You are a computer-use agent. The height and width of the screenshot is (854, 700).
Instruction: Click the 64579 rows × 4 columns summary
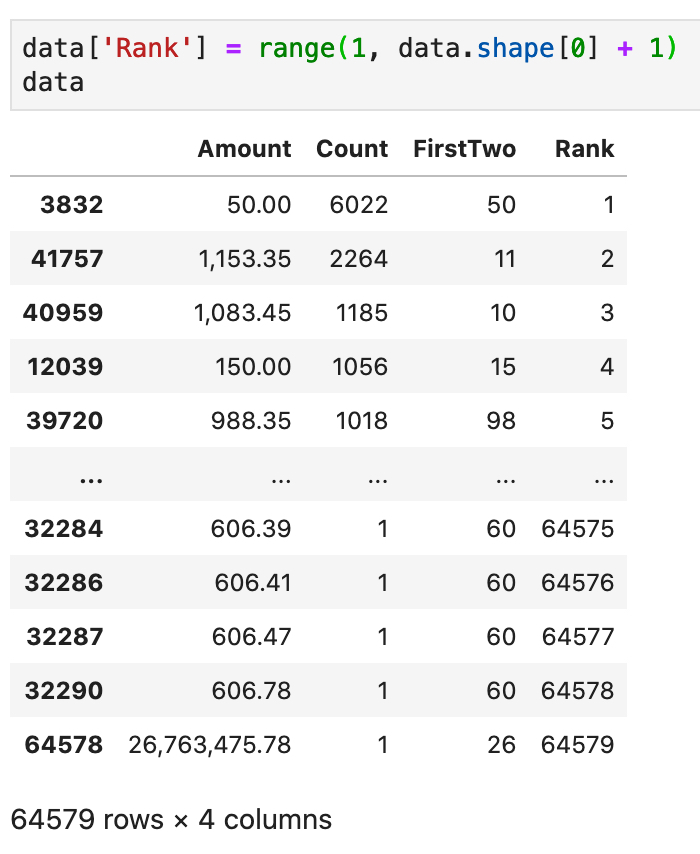tap(171, 819)
